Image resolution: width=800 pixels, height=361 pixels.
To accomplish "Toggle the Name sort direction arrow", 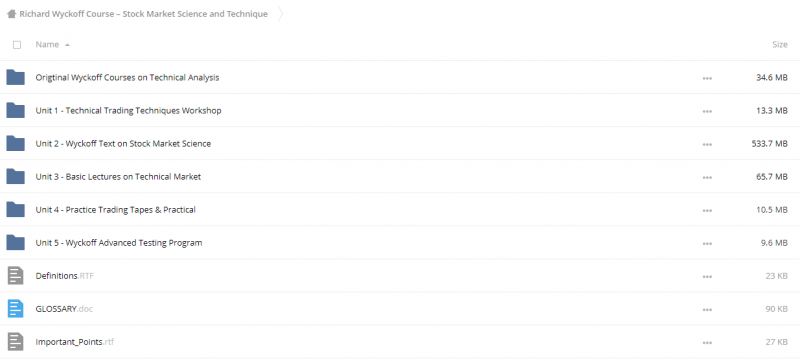I will (67, 45).
